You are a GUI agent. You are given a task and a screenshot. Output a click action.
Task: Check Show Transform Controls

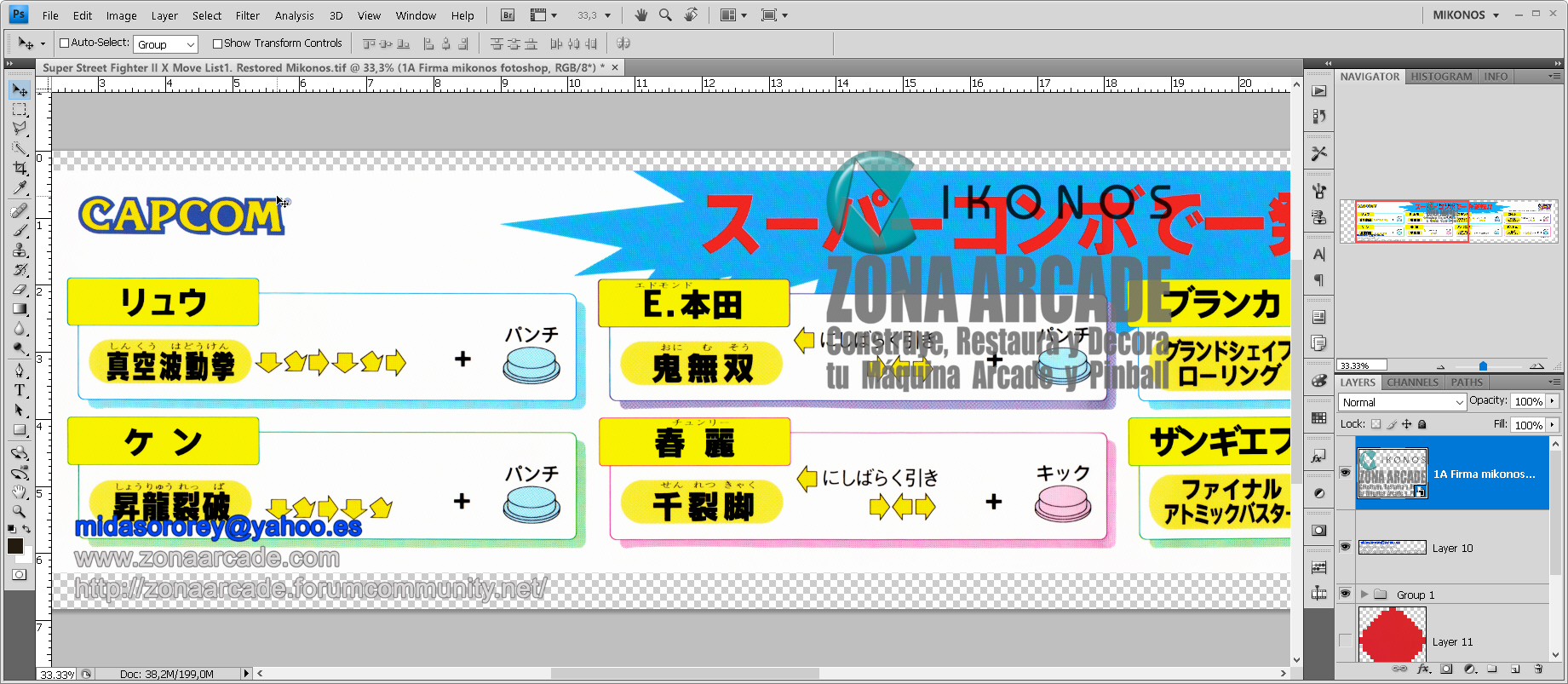(217, 43)
